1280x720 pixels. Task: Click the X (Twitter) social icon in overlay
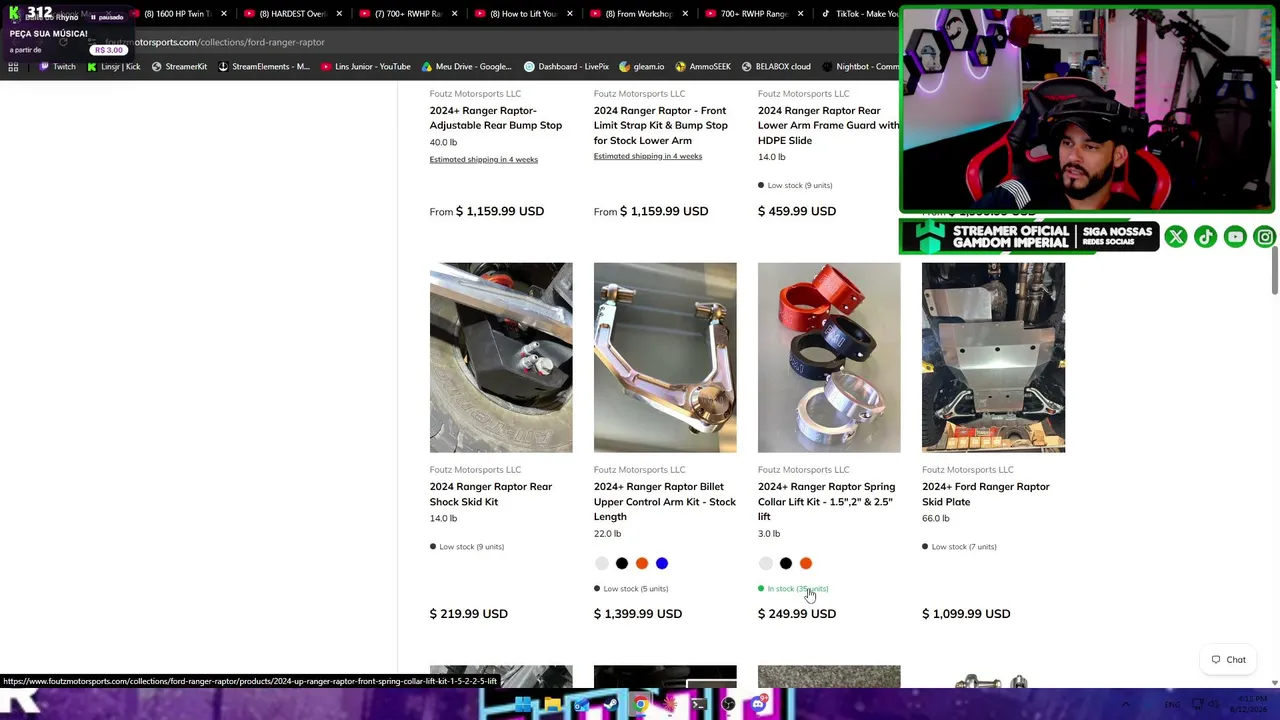1176,237
